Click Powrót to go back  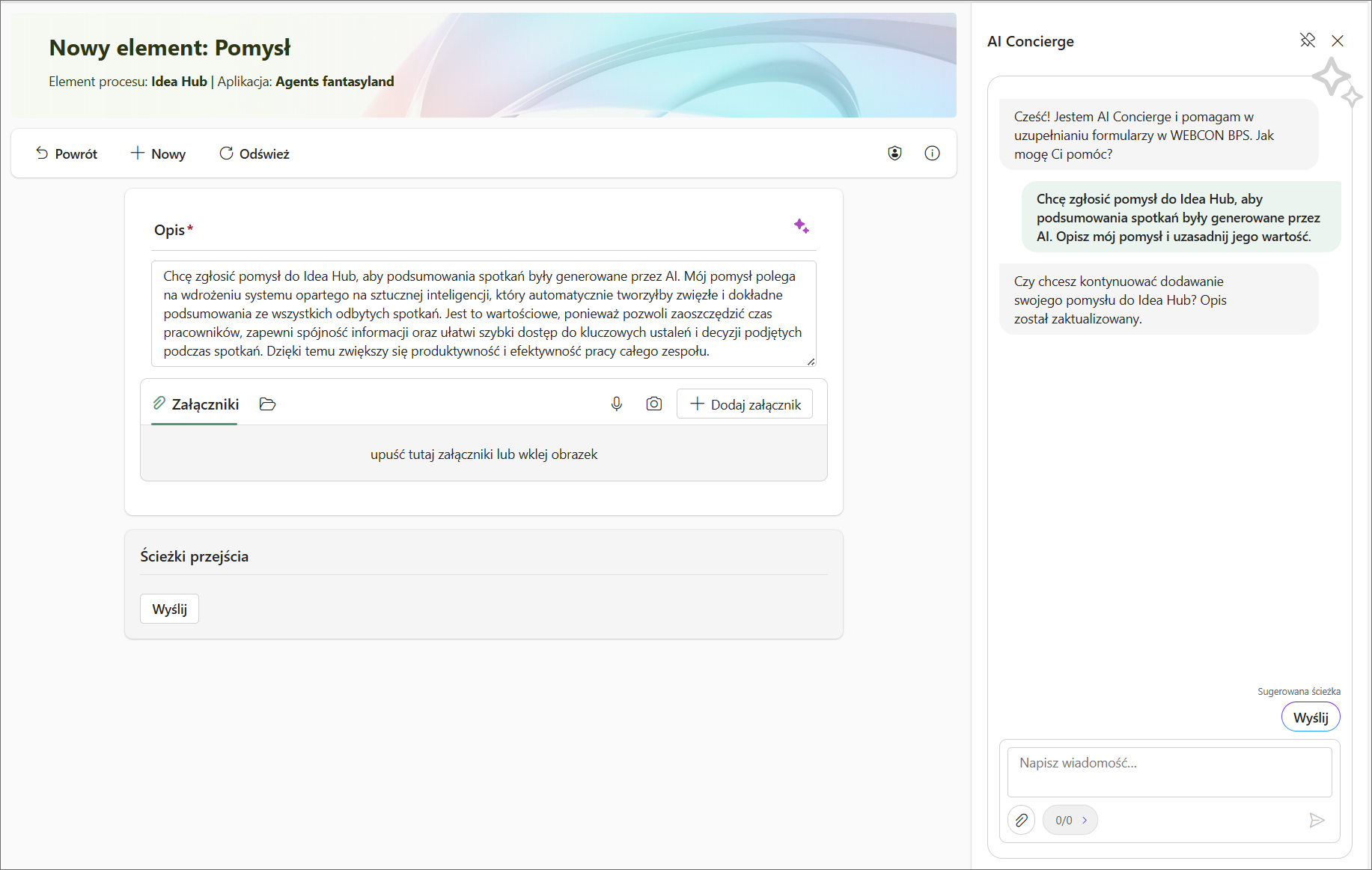(x=66, y=153)
